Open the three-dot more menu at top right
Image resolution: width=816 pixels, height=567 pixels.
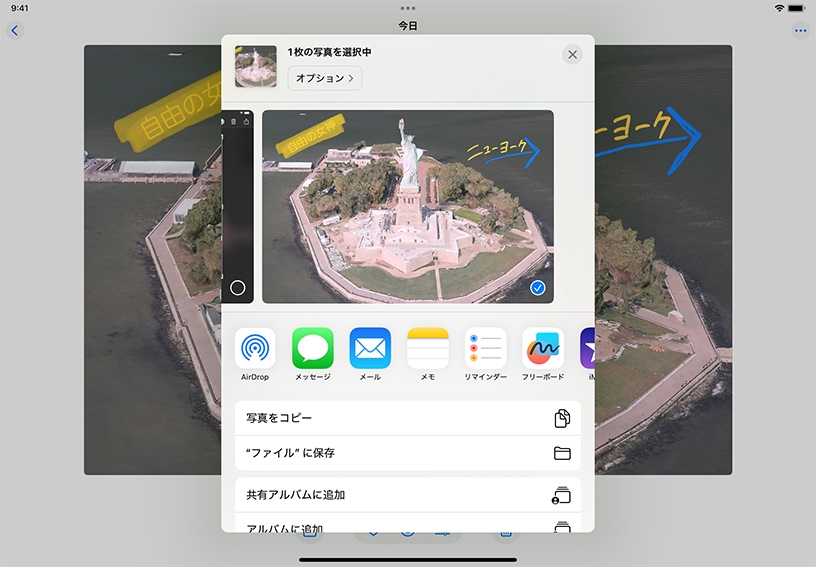(x=799, y=31)
